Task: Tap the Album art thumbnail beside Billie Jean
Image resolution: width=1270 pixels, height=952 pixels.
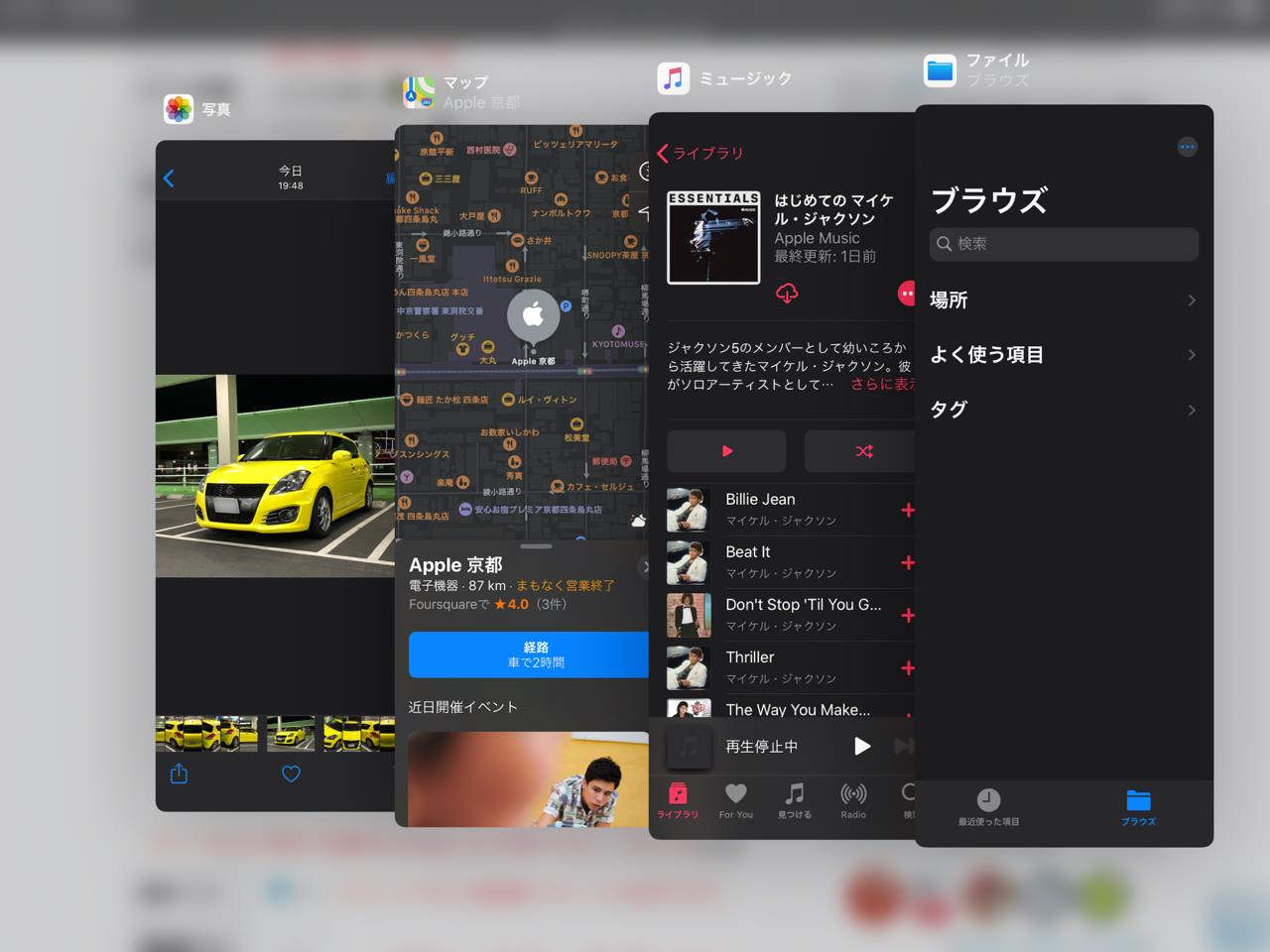Action: pyautogui.click(x=688, y=510)
